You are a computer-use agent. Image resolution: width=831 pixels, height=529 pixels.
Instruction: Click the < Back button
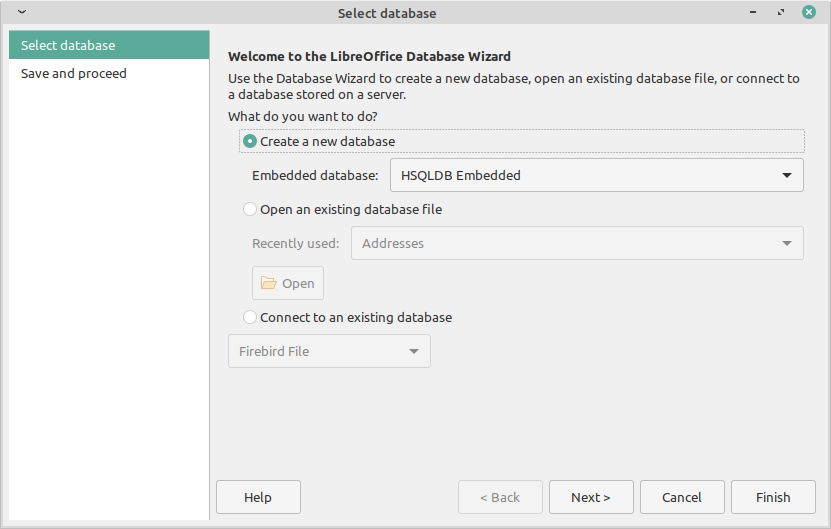(500, 497)
